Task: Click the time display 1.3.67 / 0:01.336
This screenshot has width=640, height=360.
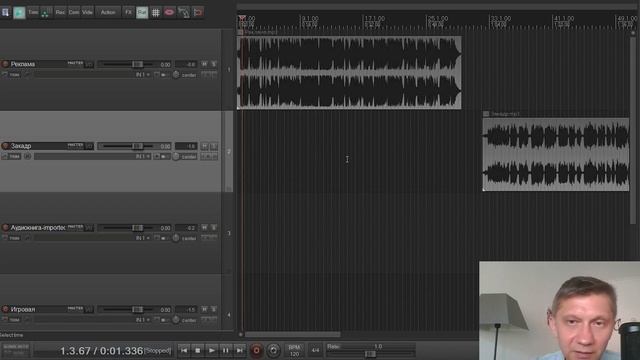Action: tap(102, 351)
